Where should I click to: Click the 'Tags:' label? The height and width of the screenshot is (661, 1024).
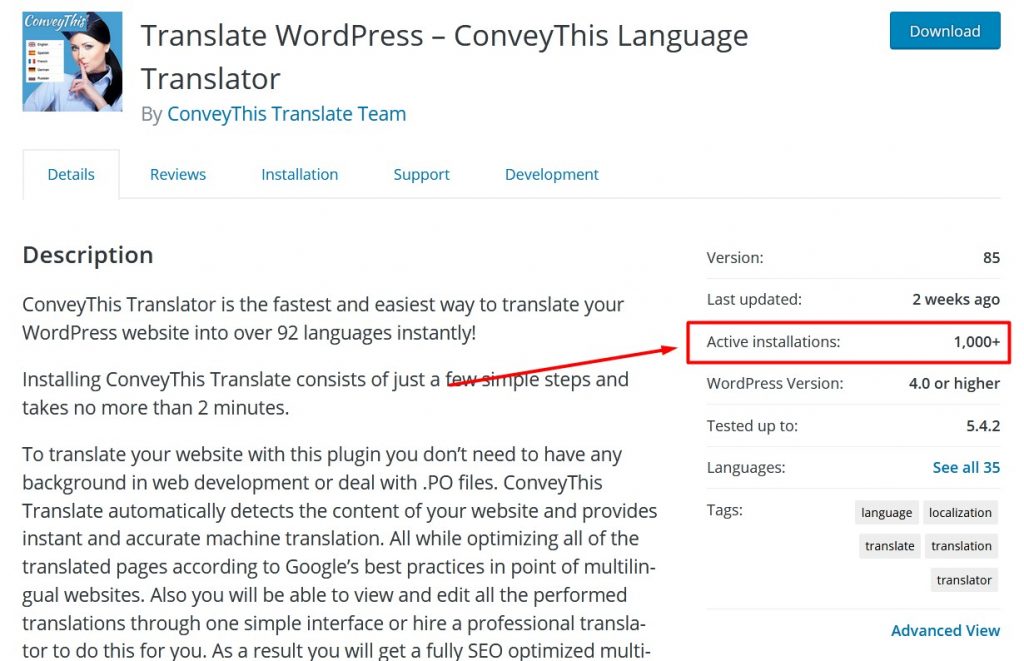tap(725, 510)
